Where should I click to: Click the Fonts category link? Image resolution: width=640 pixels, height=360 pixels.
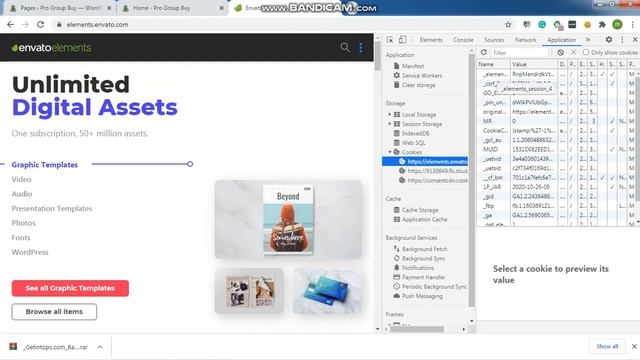[21, 238]
